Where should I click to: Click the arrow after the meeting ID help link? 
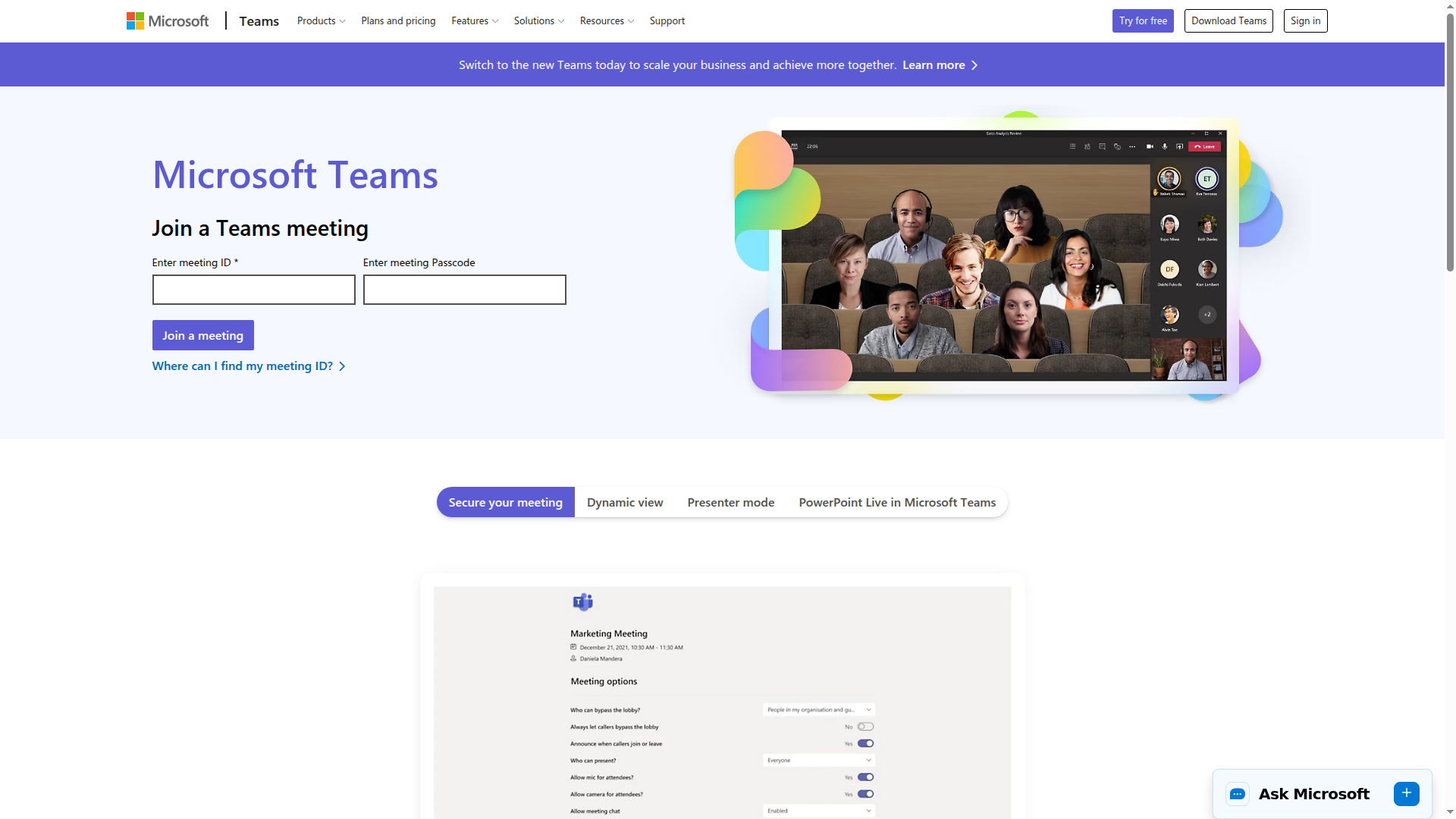point(342,366)
